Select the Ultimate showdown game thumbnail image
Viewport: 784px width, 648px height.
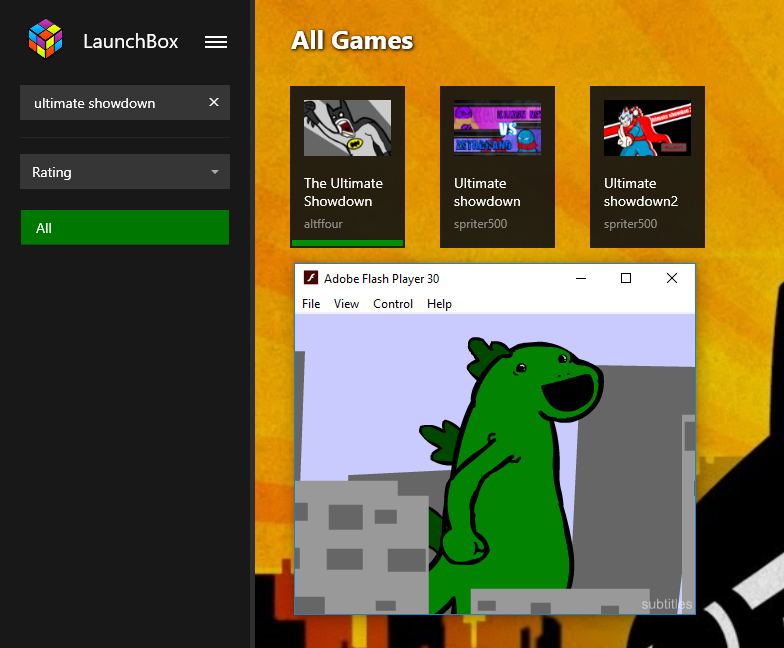(497, 128)
